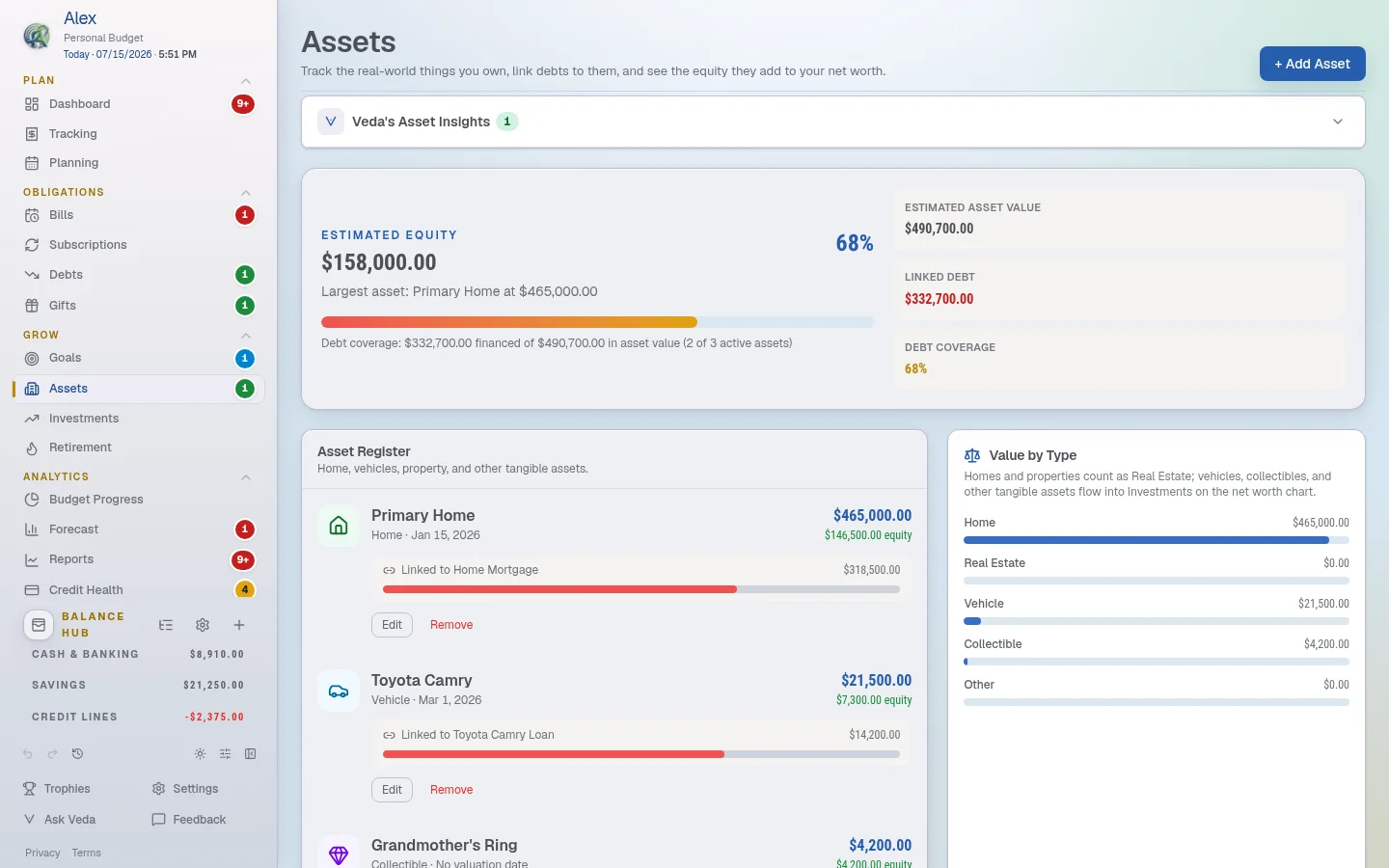The width and height of the screenshot is (1389, 868).
Task: Click the Toyota Camry car icon
Action: pyautogui.click(x=339, y=691)
